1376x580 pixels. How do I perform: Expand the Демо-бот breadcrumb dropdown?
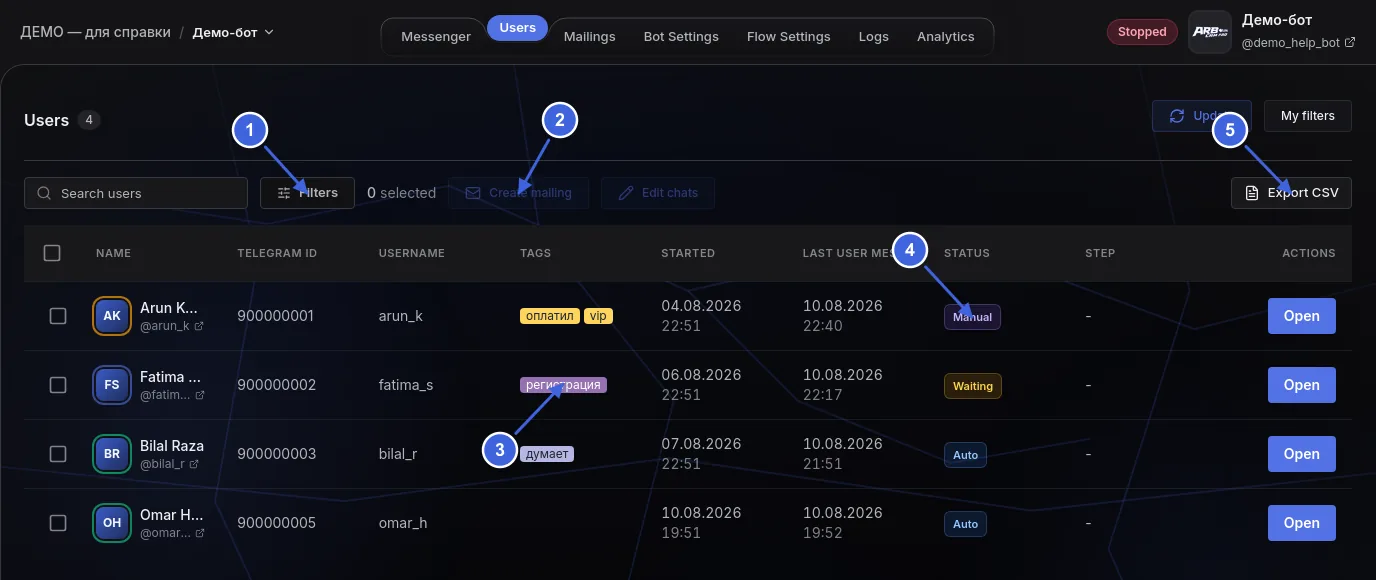[x=233, y=32]
